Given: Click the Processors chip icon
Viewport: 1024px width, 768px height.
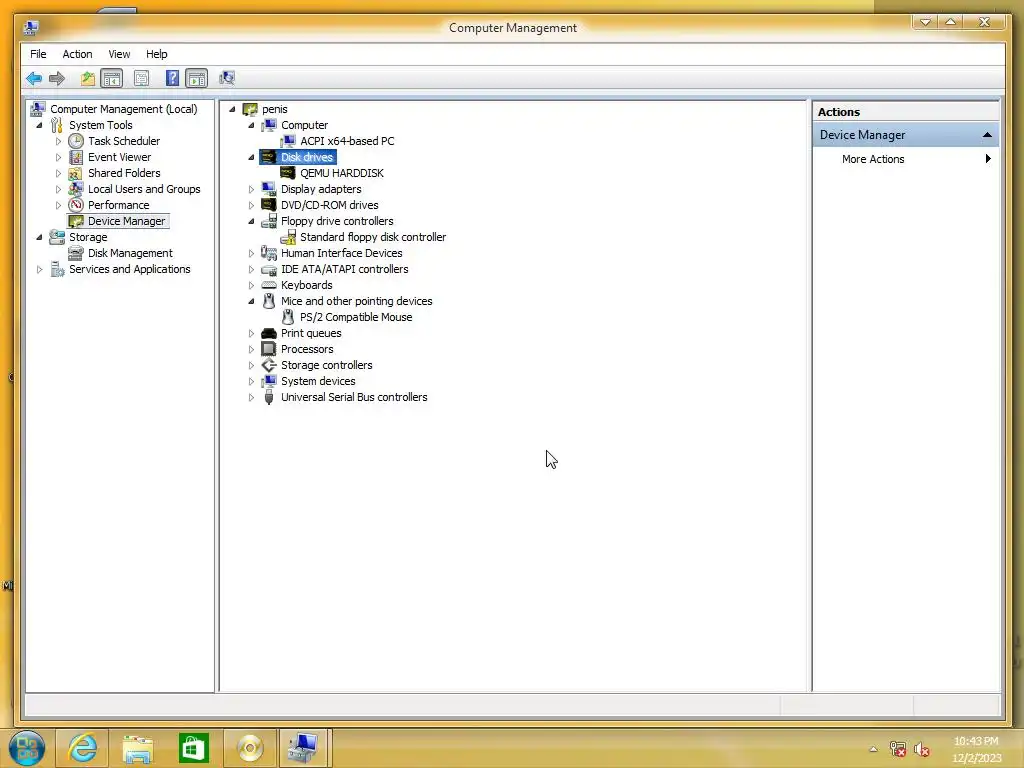Looking at the screenshot, I should pyautogui.click(x=268, y=349).
